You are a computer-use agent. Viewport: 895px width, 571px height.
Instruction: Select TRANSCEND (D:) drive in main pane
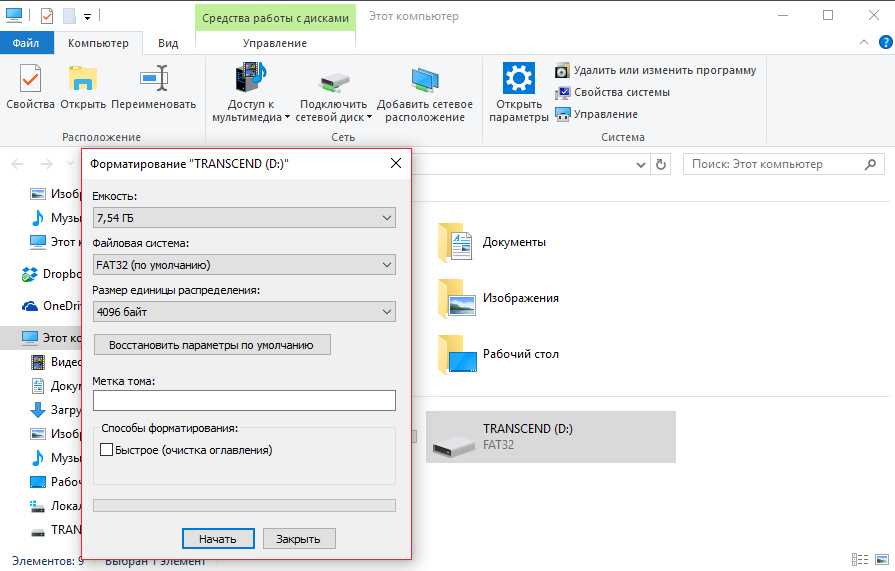tap(551, 437)
